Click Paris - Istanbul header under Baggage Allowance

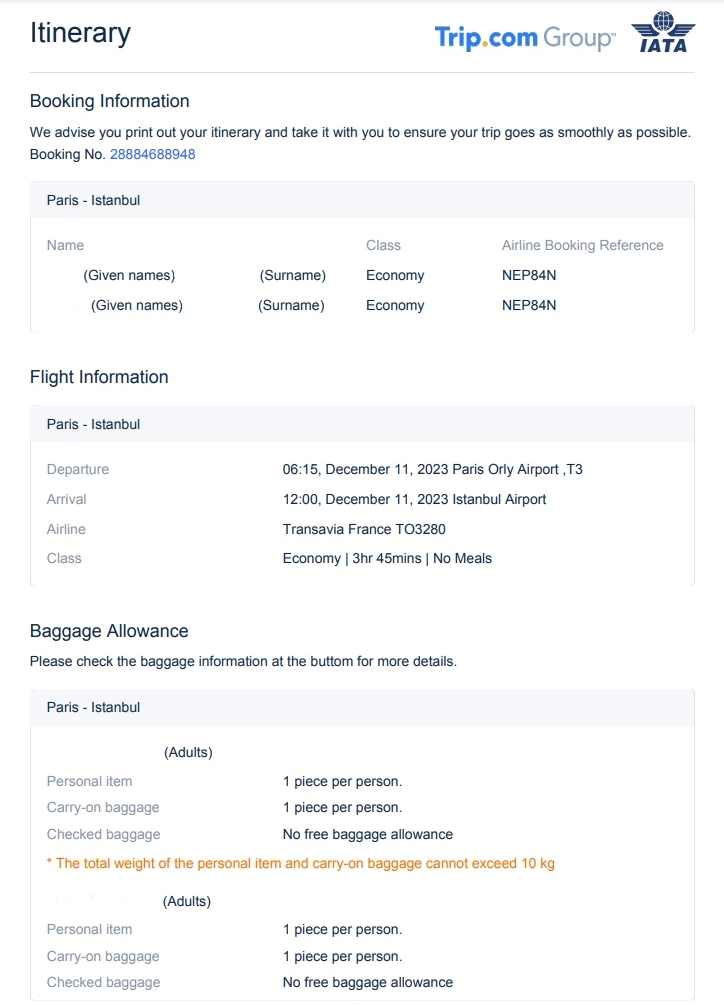93,707
